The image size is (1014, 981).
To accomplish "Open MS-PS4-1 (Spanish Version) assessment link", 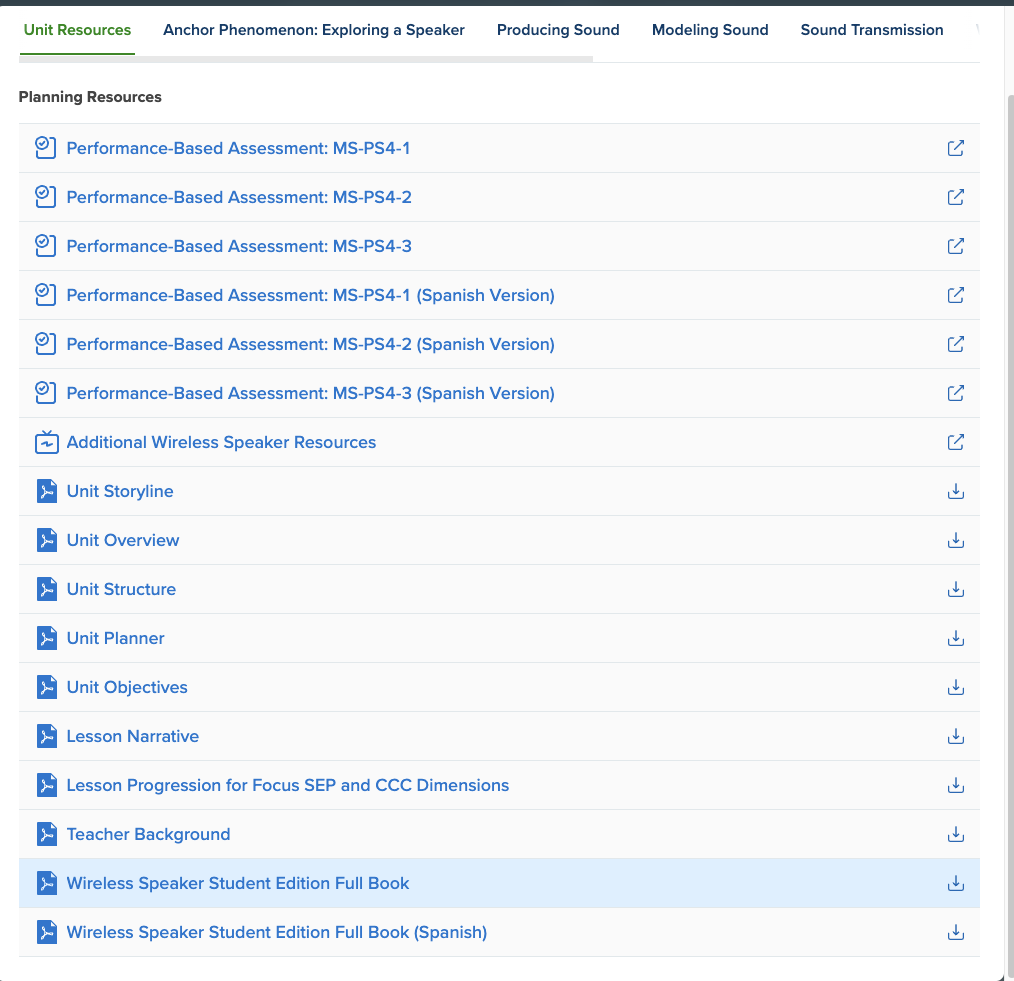I will pos(310,295).
